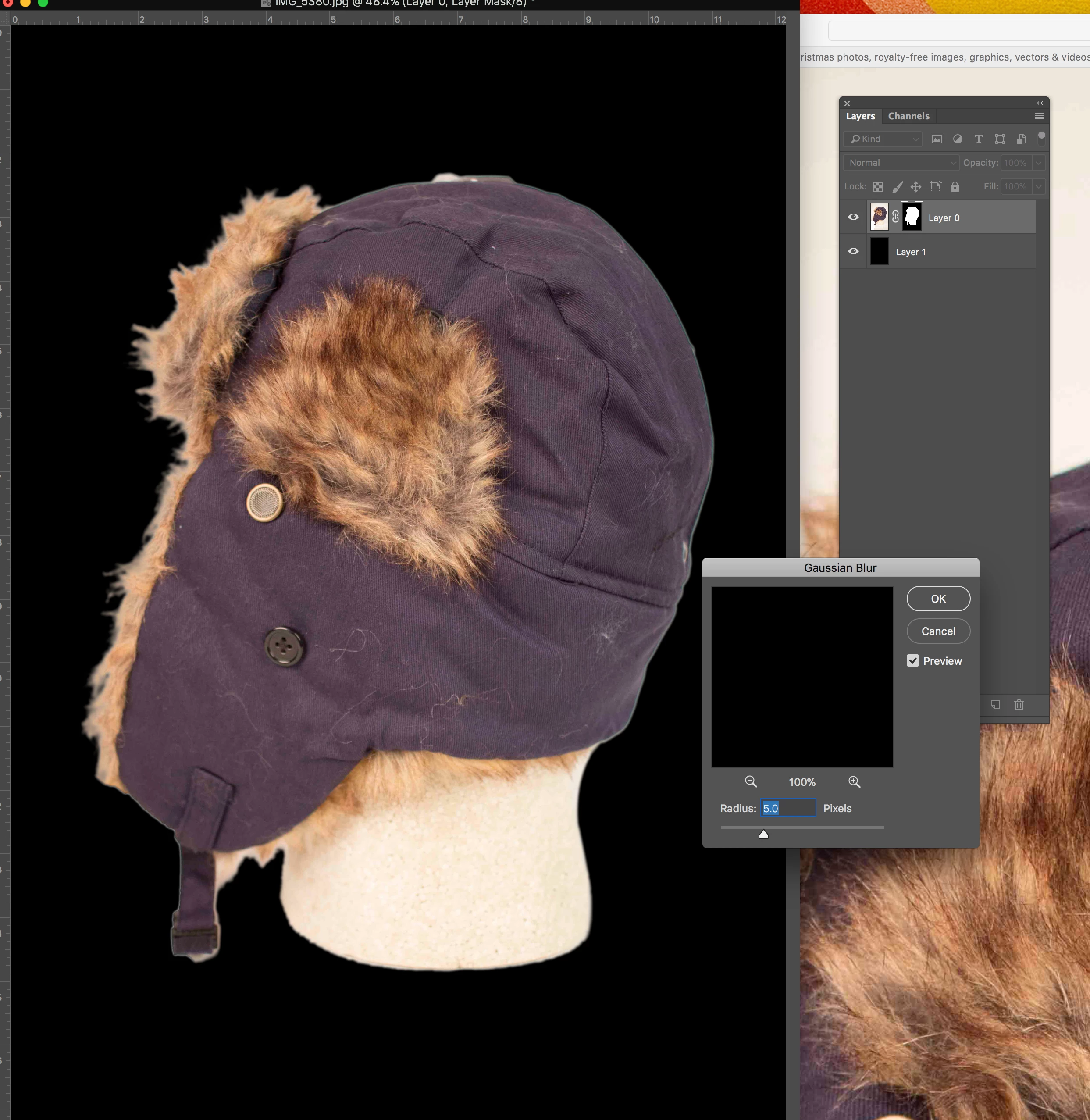
Task: Click the pixel layer filter icon
Action: pyautogui.click(x=937, y=139)
